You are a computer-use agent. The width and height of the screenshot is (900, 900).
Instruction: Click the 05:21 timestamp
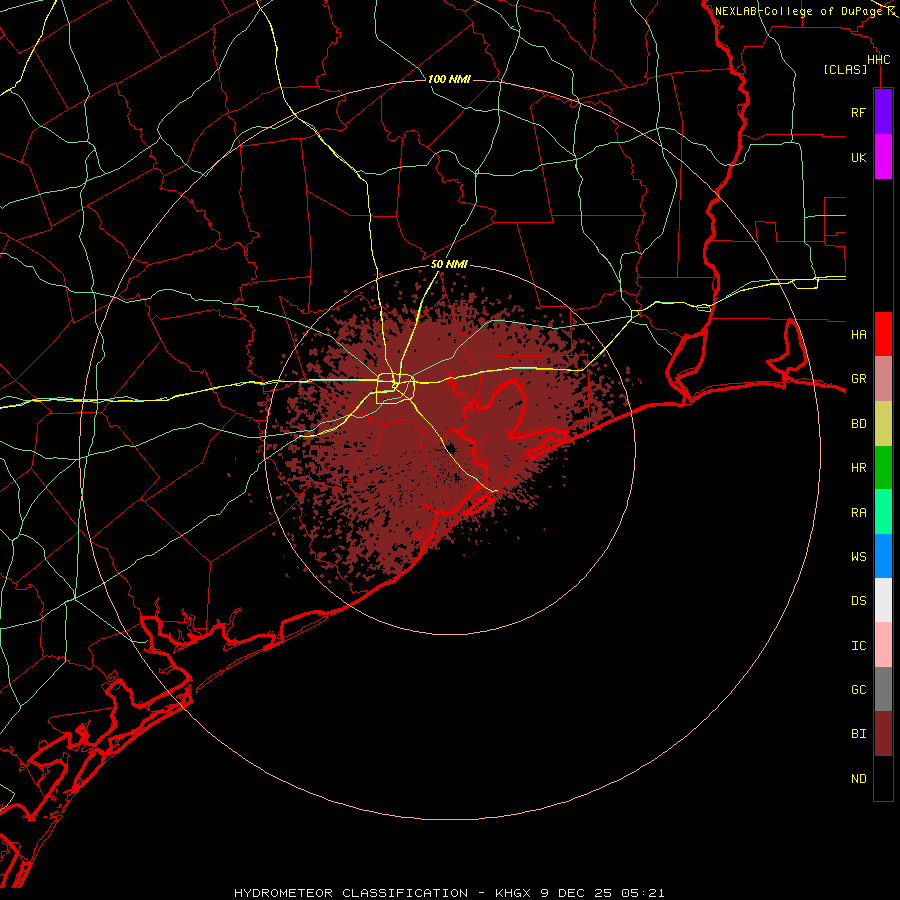tap(643, 893)
